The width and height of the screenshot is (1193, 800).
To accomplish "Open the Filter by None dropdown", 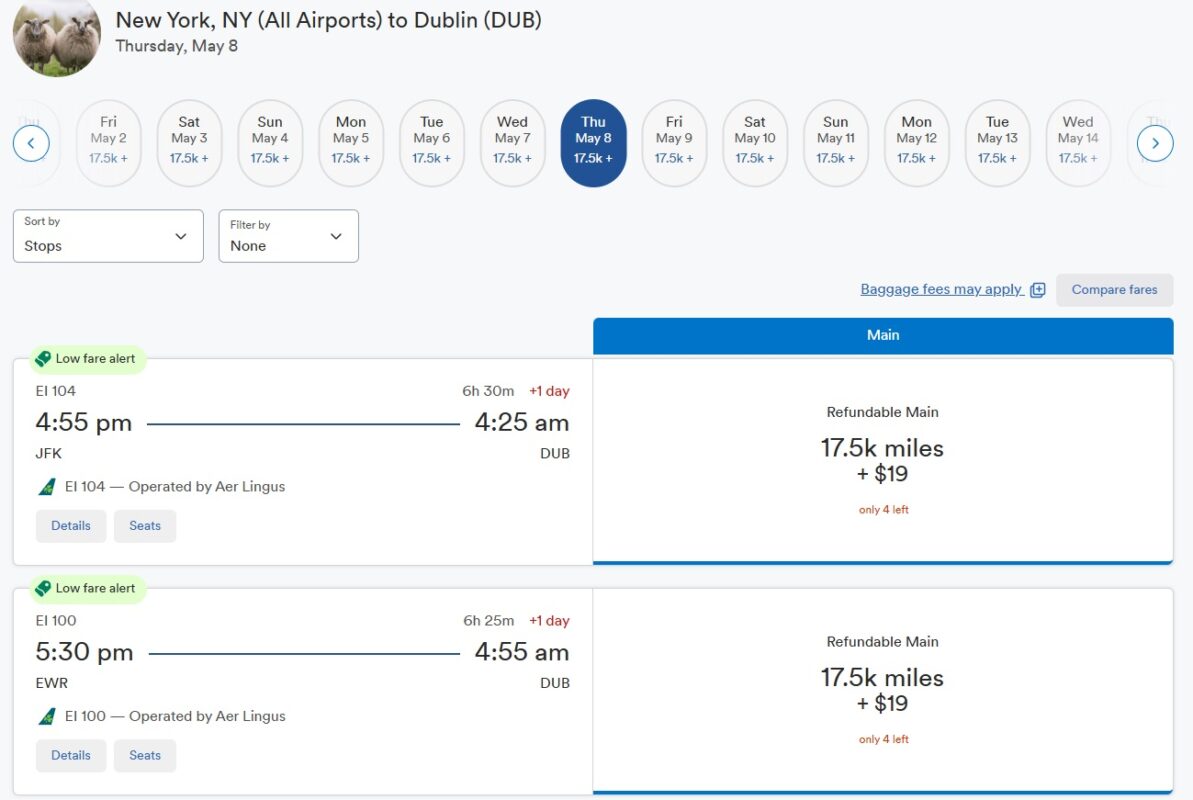I will click(x=288, y=236).
